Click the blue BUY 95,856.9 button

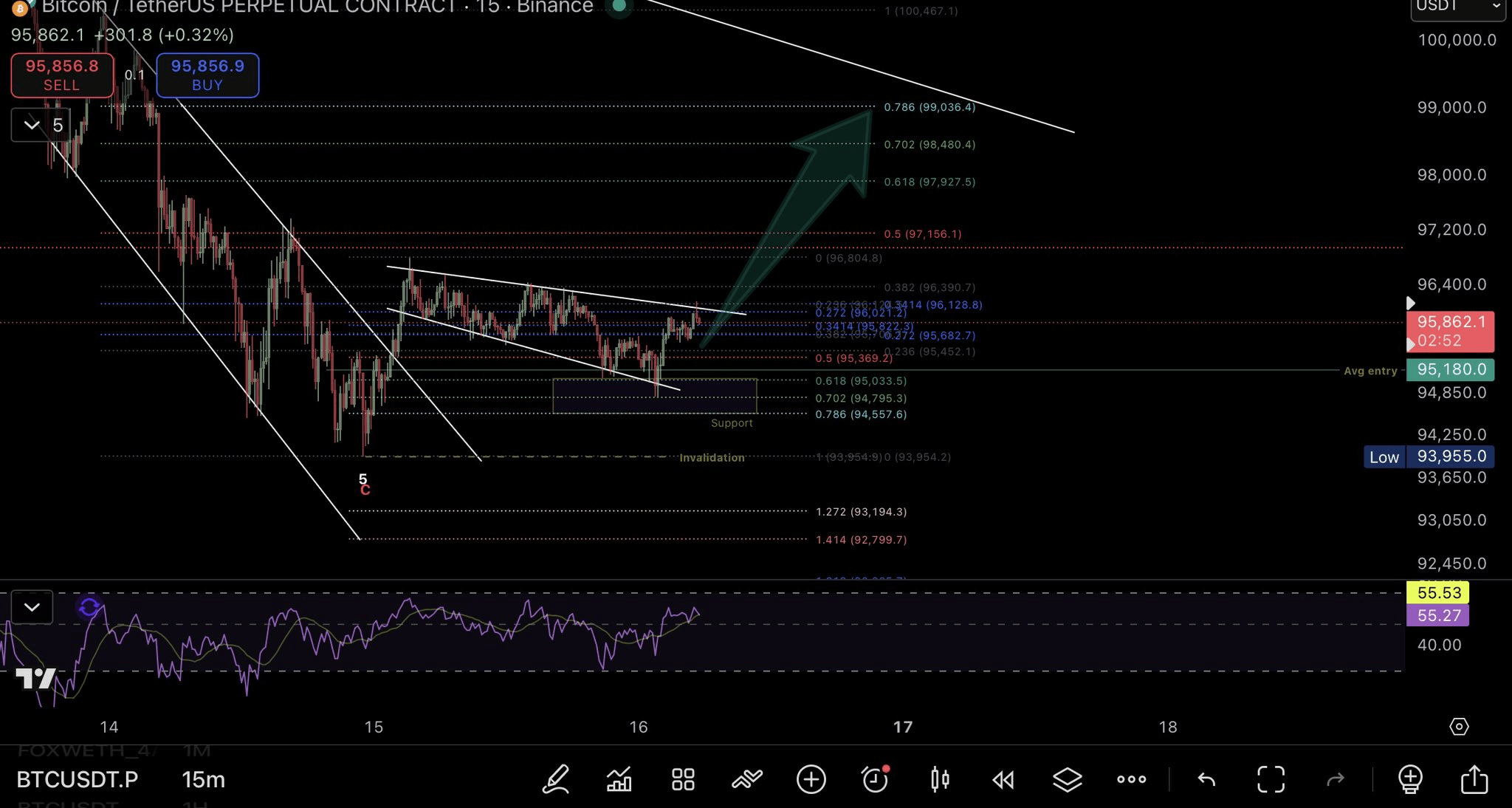207,75
